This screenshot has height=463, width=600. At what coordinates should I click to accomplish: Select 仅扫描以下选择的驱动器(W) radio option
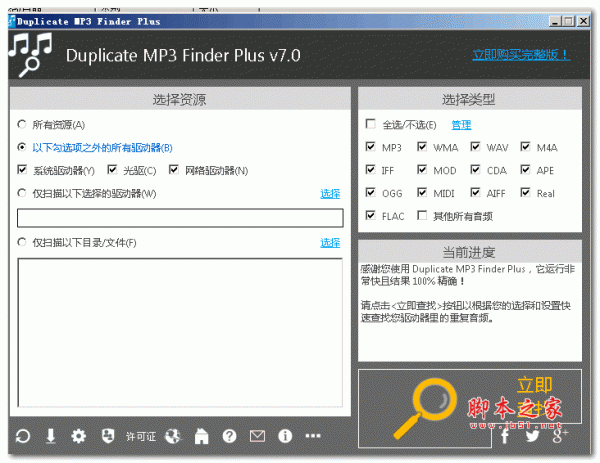pos(22,193)
